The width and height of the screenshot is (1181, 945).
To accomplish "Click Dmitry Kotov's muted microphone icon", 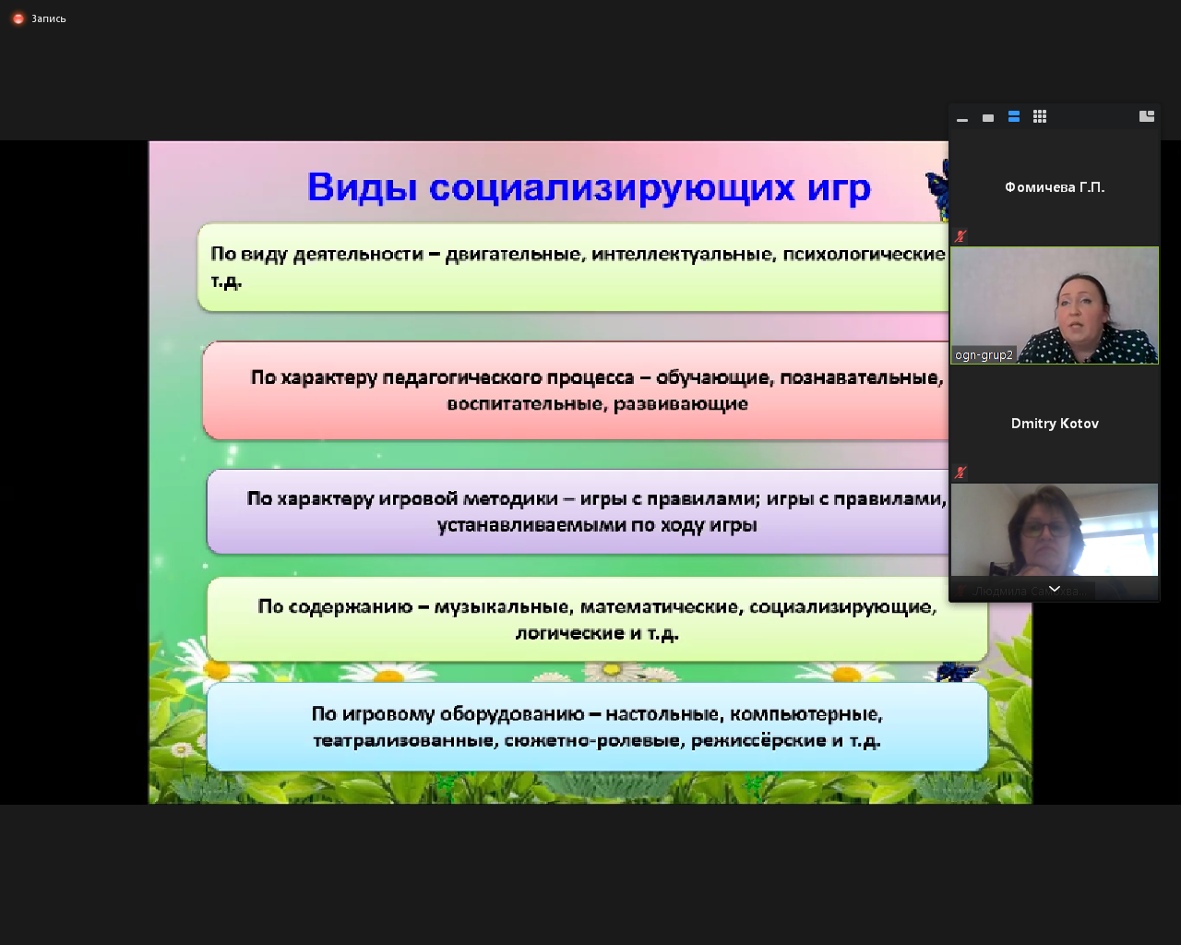I will [x=960, y=473].
